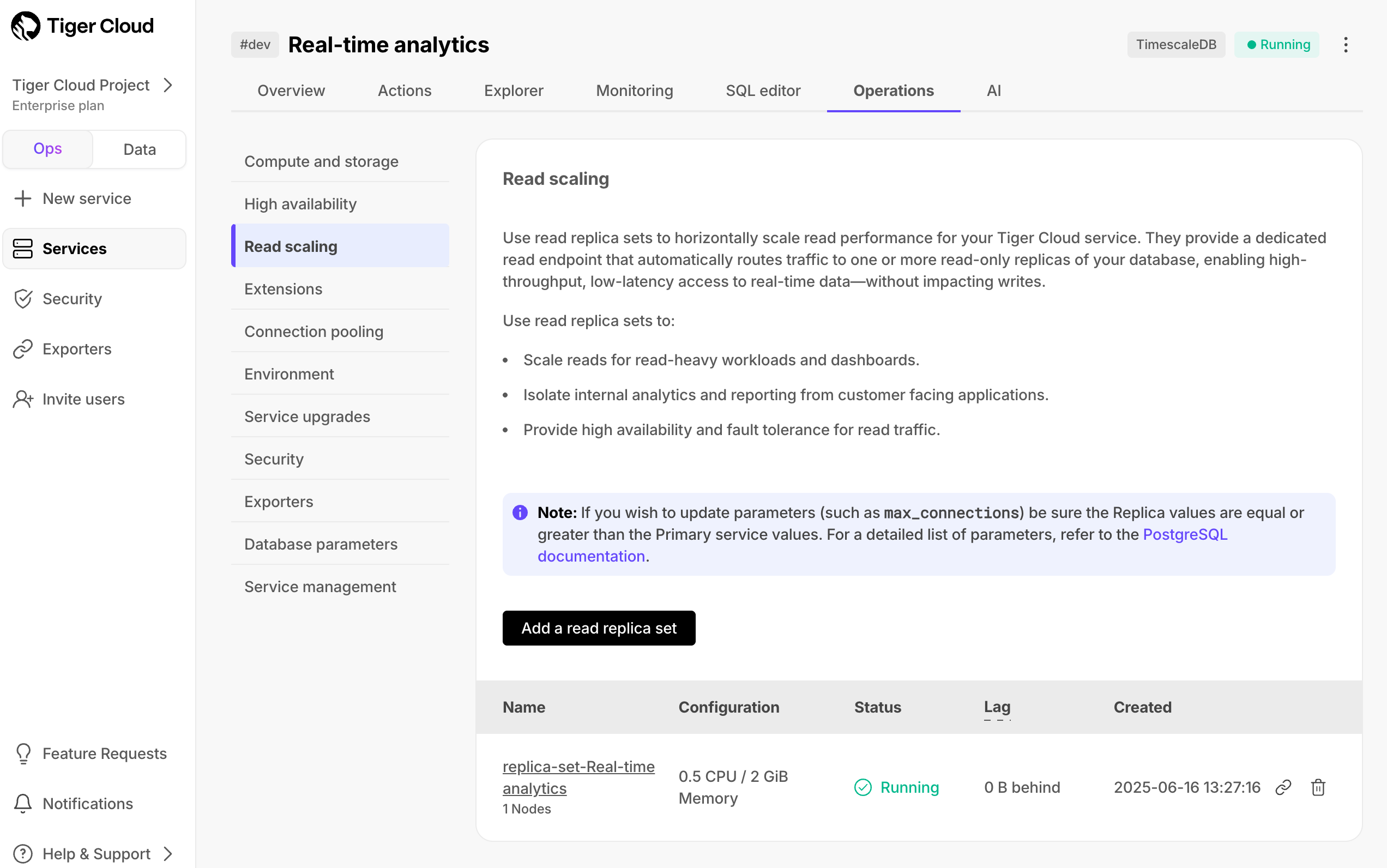Open Help & Support in the sidebar
The image size is (1387, 868).
click(94, 854)
